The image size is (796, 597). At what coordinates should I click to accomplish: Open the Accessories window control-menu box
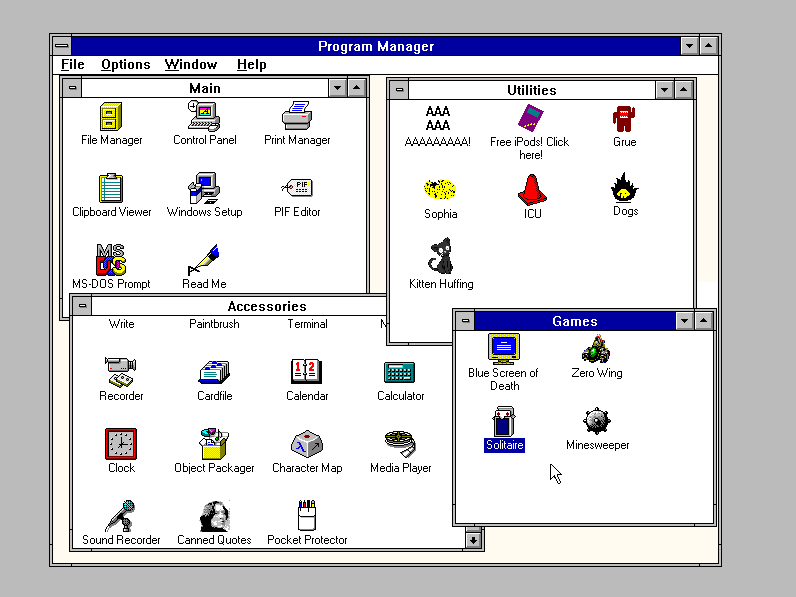pyautogui.click(x=82, y=306)
